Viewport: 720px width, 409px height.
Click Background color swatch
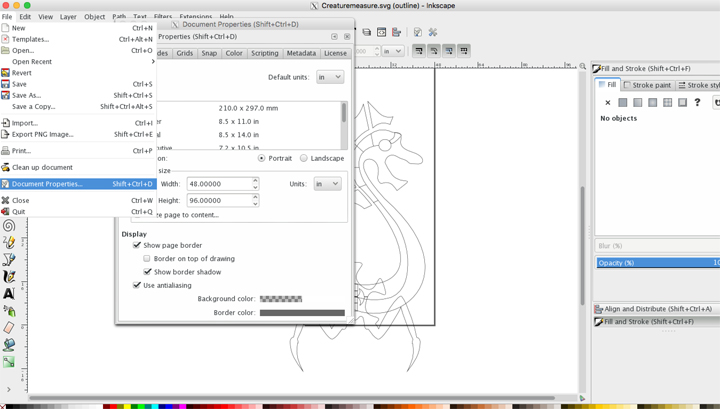(x=281, y=299)
